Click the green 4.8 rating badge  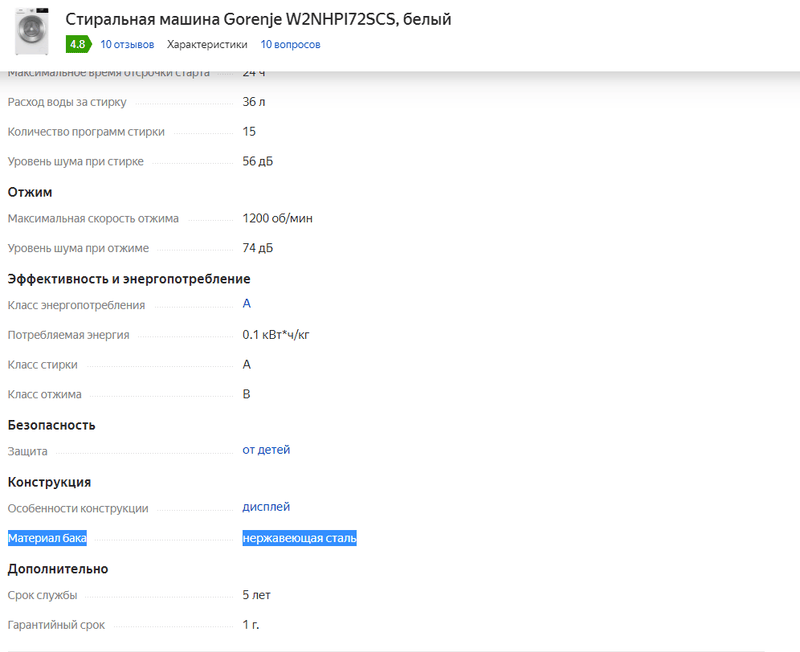(x=77, y=44)
